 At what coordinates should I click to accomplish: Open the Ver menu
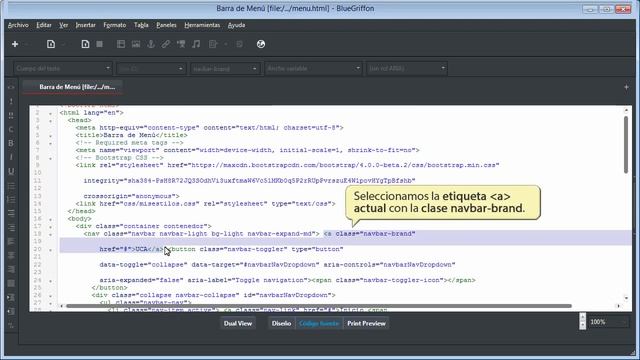[63, 25]
